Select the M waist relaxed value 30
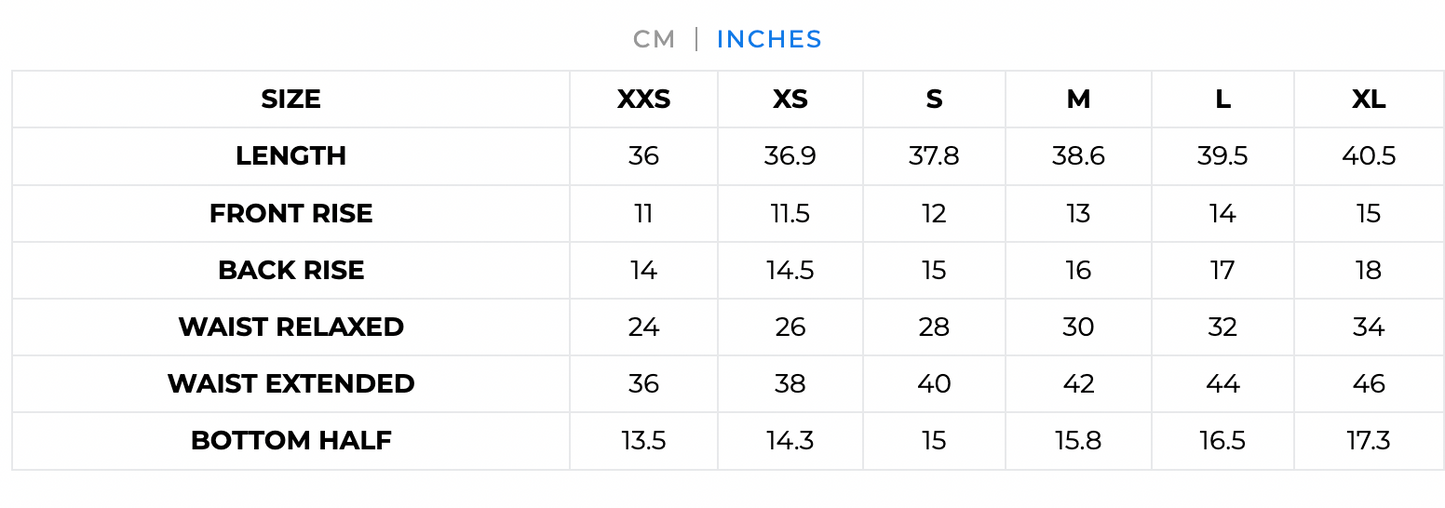Image resolution: width=1445 pixels, height=508 pixels. tap(1078, 327)
